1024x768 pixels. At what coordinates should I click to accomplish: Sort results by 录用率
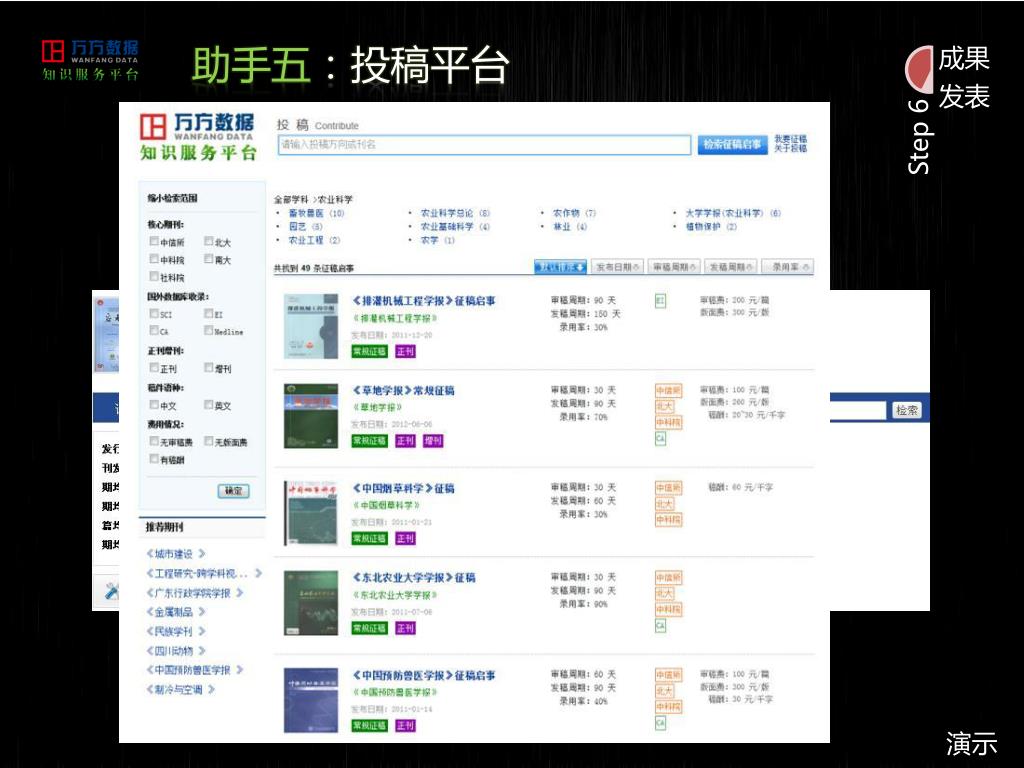788,267
